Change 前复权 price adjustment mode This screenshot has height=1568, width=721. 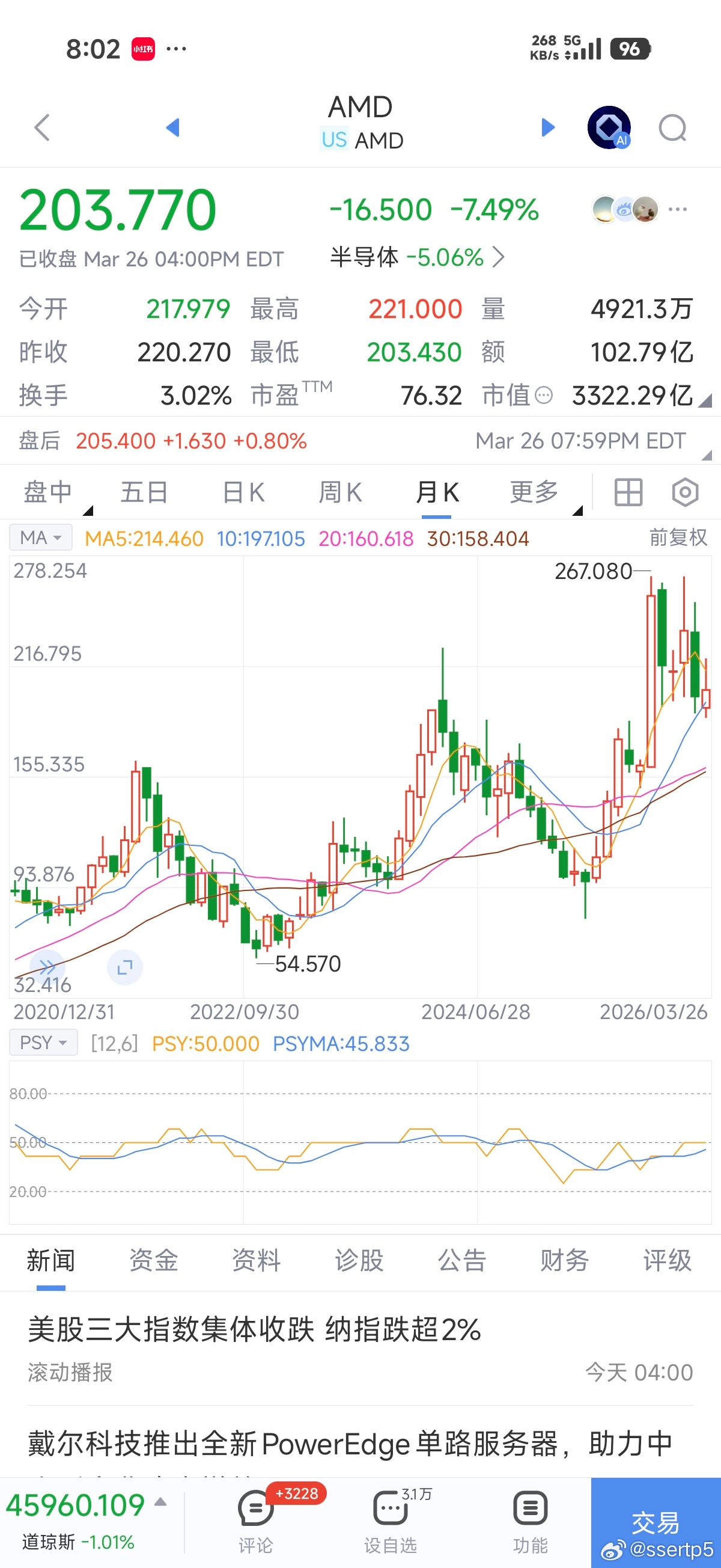coord(678,537)
